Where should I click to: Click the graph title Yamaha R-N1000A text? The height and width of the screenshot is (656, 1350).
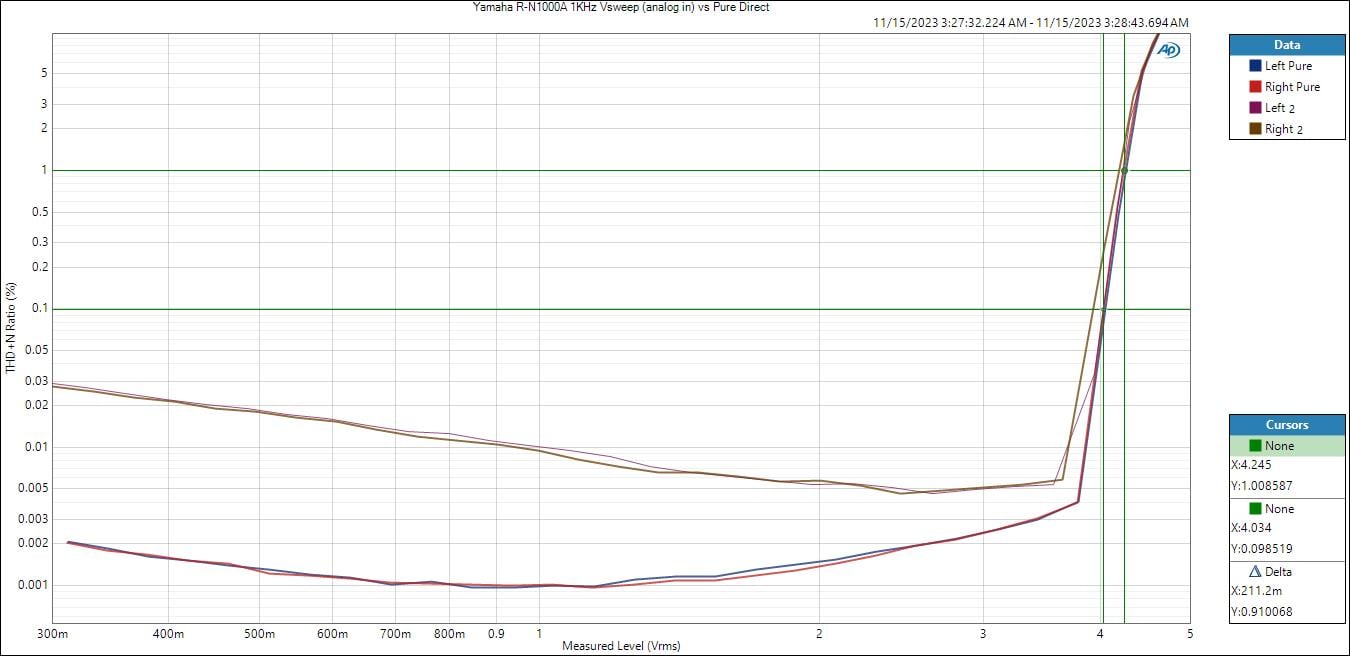pyautogui.click(x=620, y=7)
